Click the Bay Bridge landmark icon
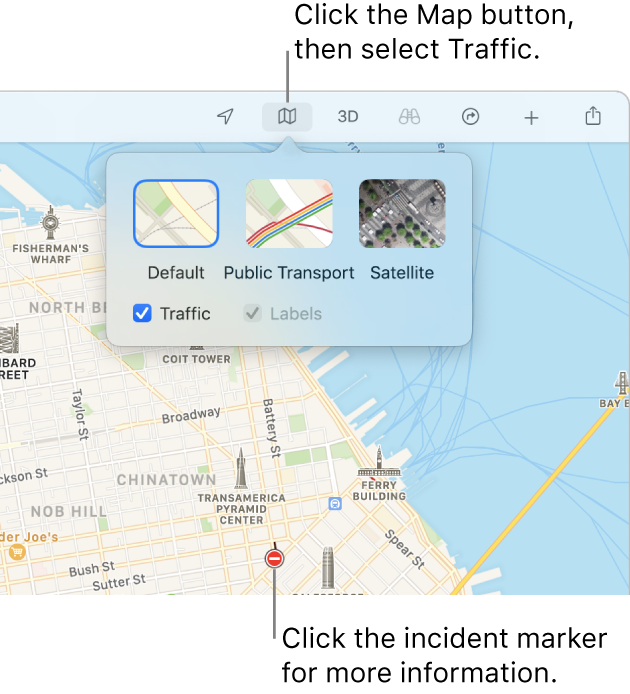The height and width of the screenshot is (694, 630). coord(622,383)
